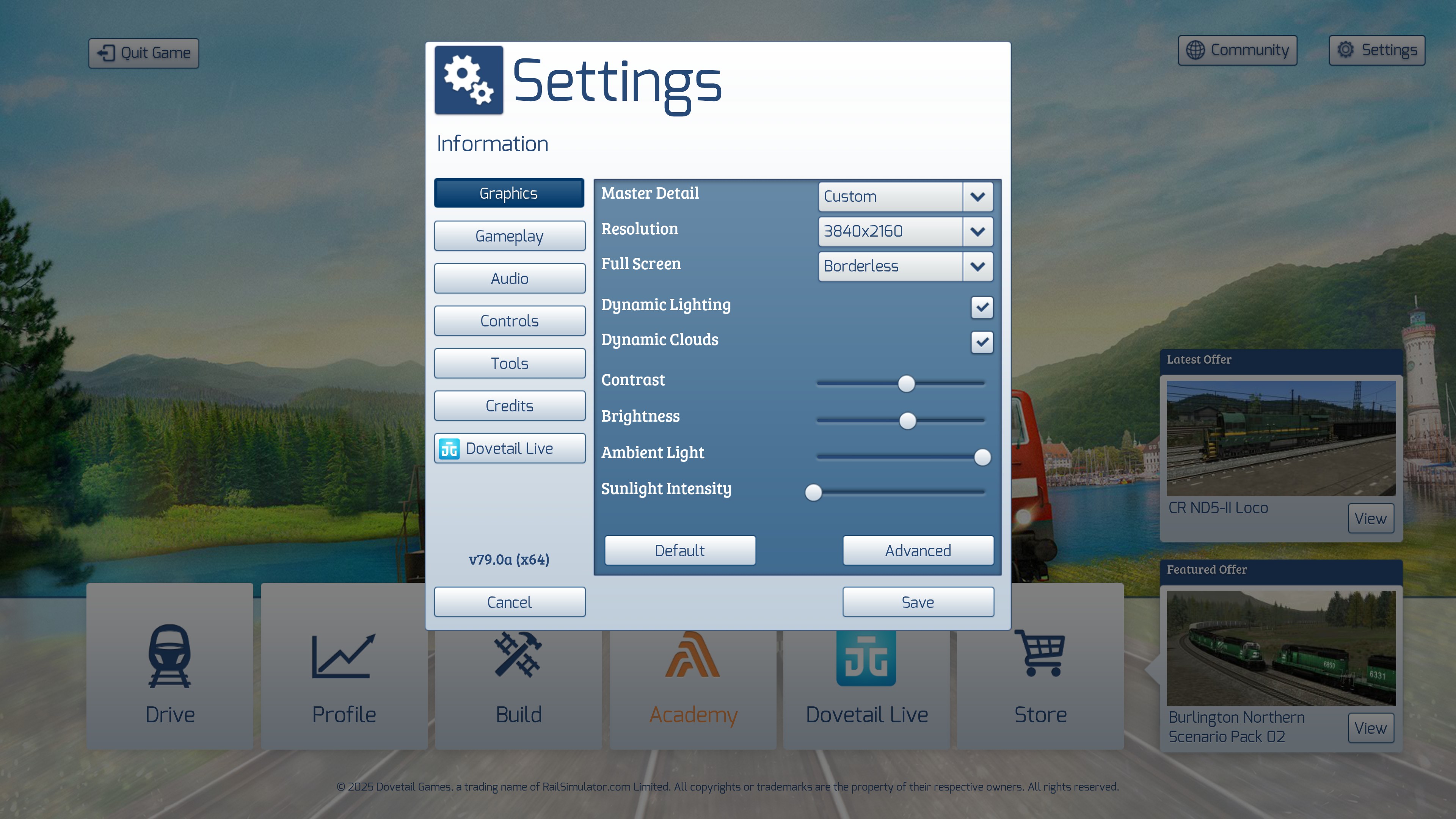Click the Information heading text
Image resolution: width=1456 pixels, height=819 pixels.
point(492,144)
